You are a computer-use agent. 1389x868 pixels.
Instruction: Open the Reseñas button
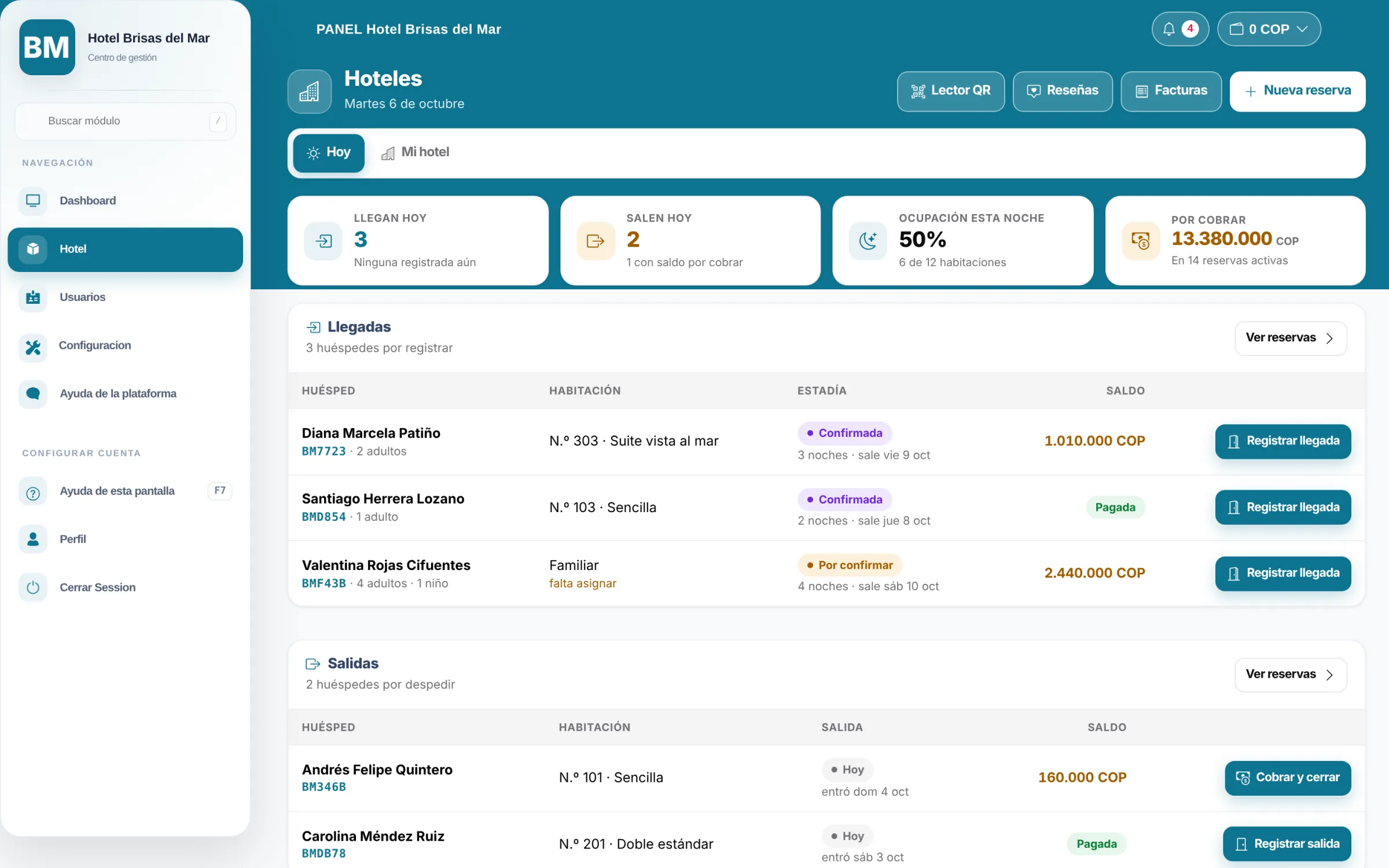coord(1063,91)
